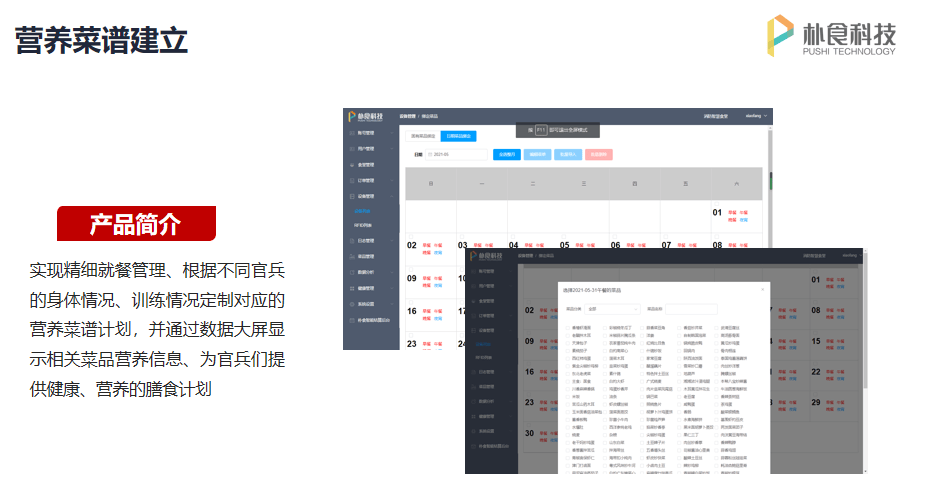Select the blue 日期菜品绑定 tab
Viewport: 927px width, 491px height.
[459, 135]
